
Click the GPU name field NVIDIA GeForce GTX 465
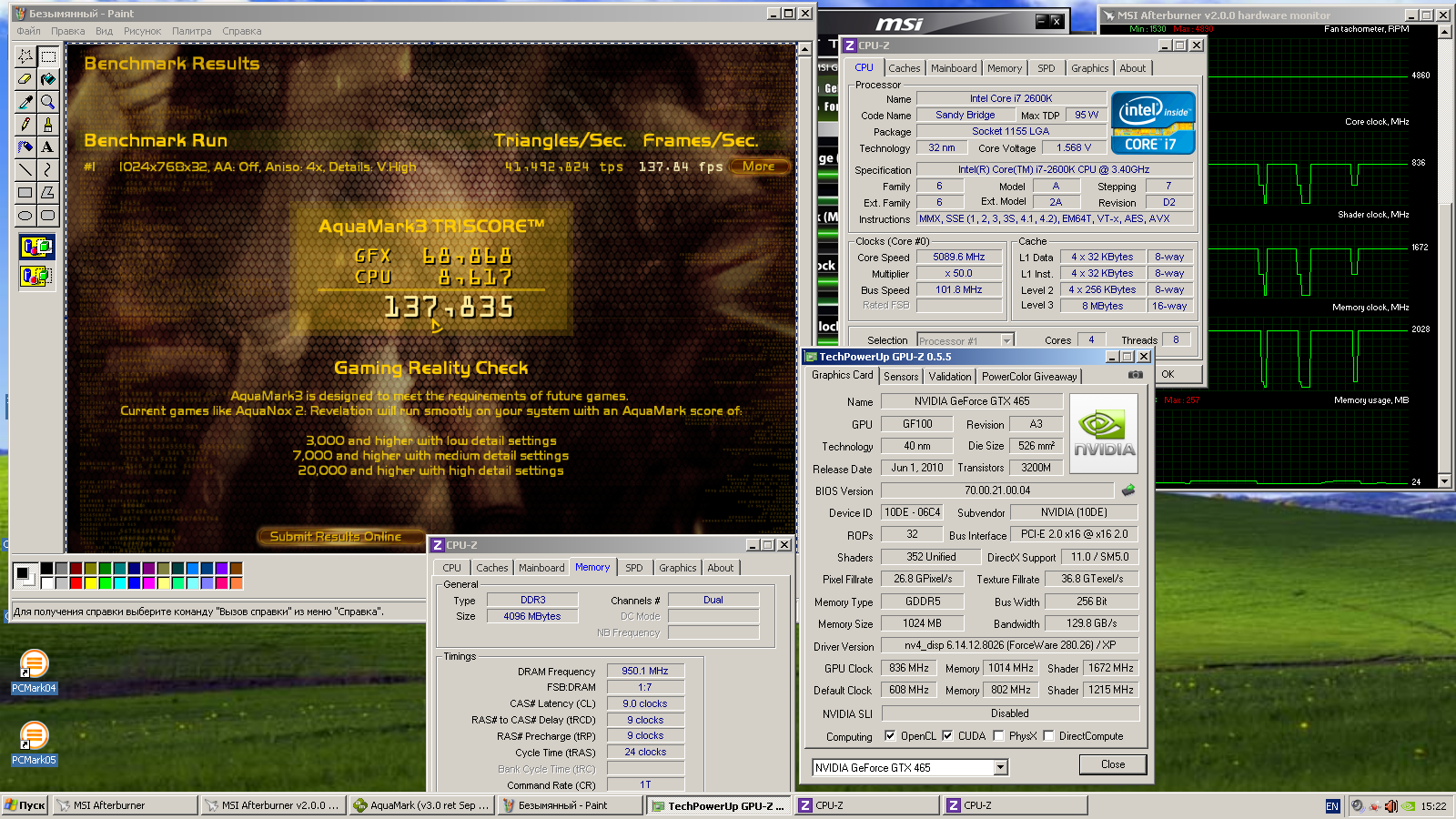(x=972, y=401)
